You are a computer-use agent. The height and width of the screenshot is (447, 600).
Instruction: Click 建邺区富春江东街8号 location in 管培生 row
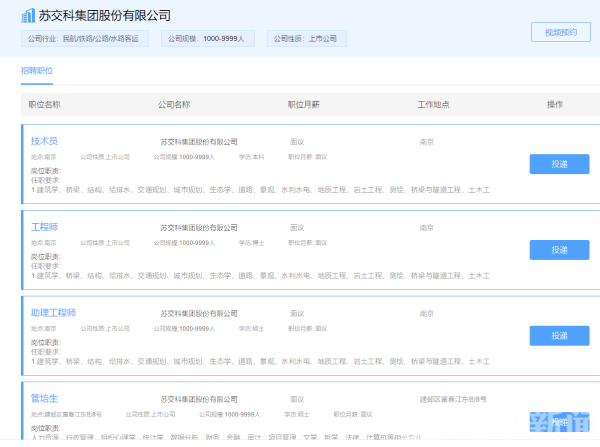pos(453,399)
